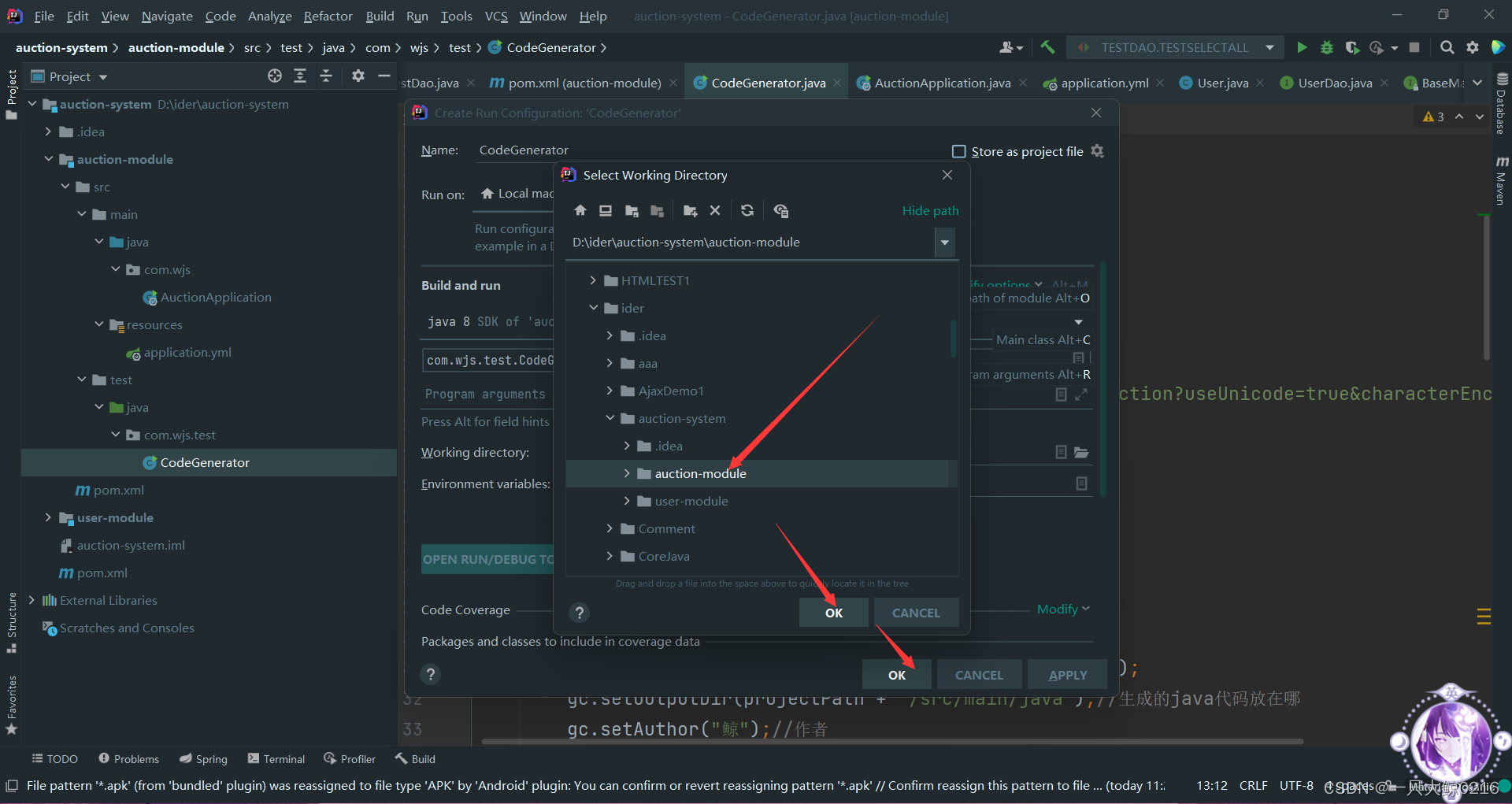Show hidden files and directories icon
The width and height of the screenshot is (1512, 804).
[x=780, y=210]
